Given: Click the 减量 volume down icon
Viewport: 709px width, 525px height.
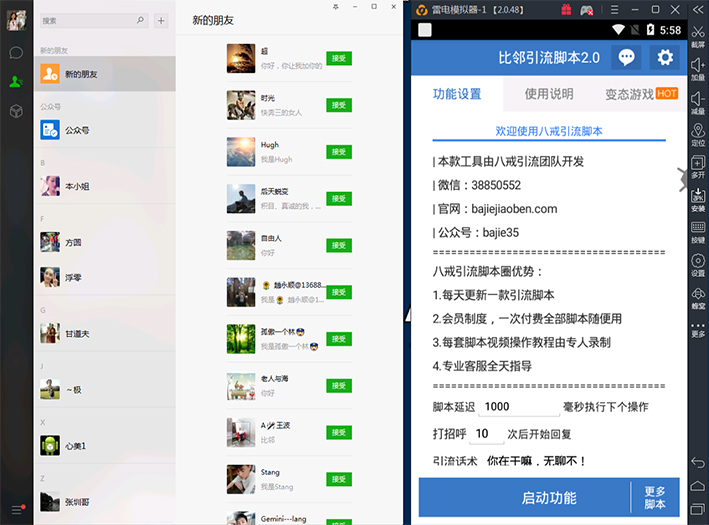Looking at the screenshot, I should pos(698,103).
